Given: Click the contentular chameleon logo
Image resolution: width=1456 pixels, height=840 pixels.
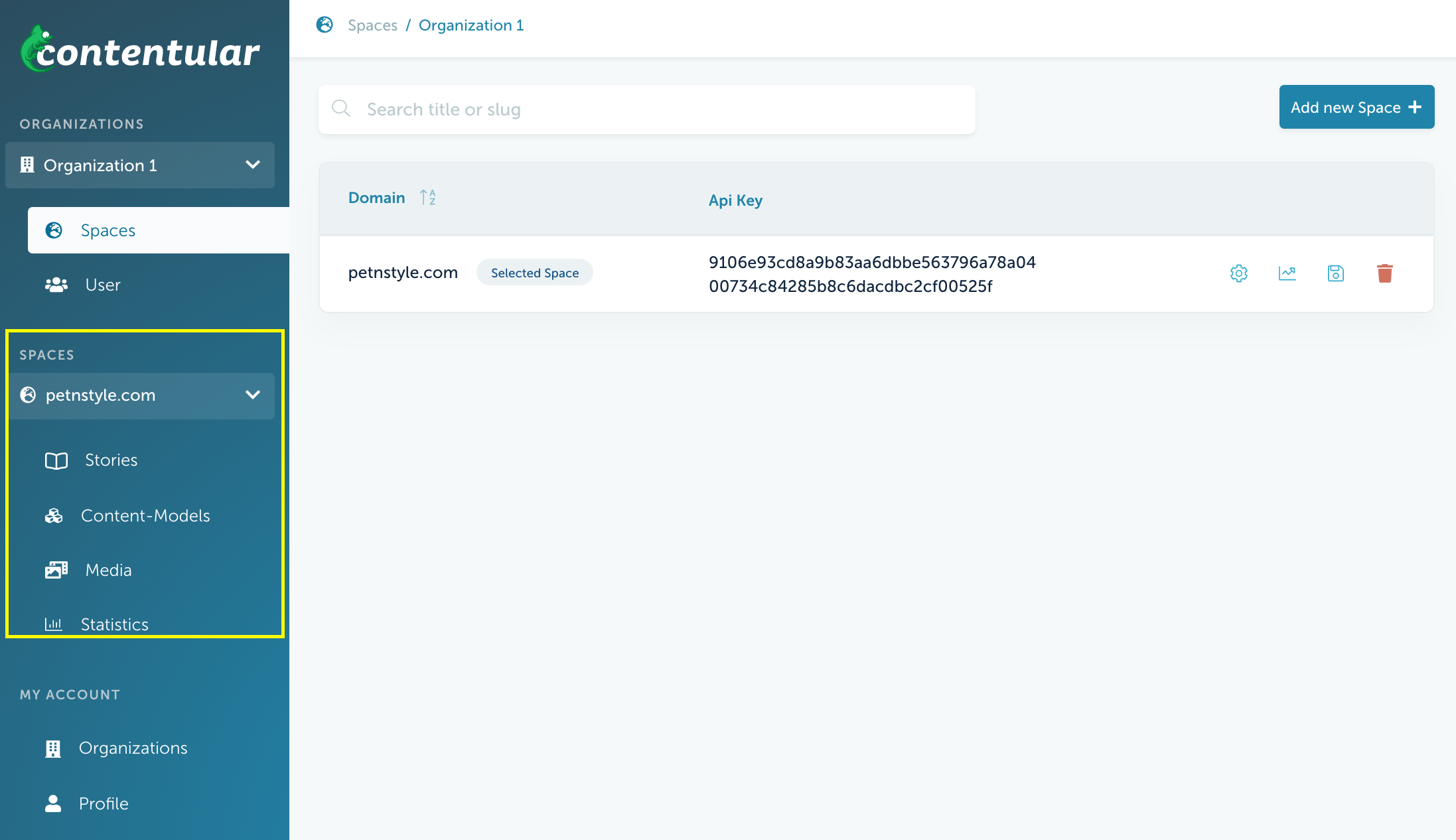Looking at the screenshot, I should click(x=140, y=50).
